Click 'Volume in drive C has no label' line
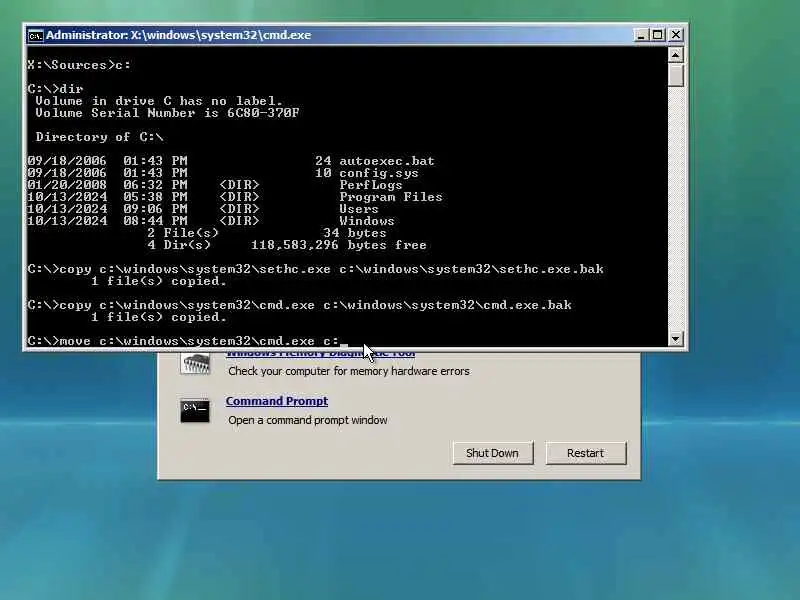Image resolution: width=800 pixels, height=600 pixels. click(x=159, y=101)
